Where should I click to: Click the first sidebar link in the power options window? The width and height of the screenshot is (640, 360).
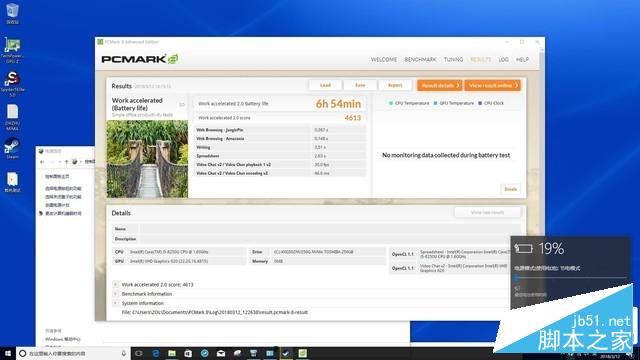click(57, 176)
